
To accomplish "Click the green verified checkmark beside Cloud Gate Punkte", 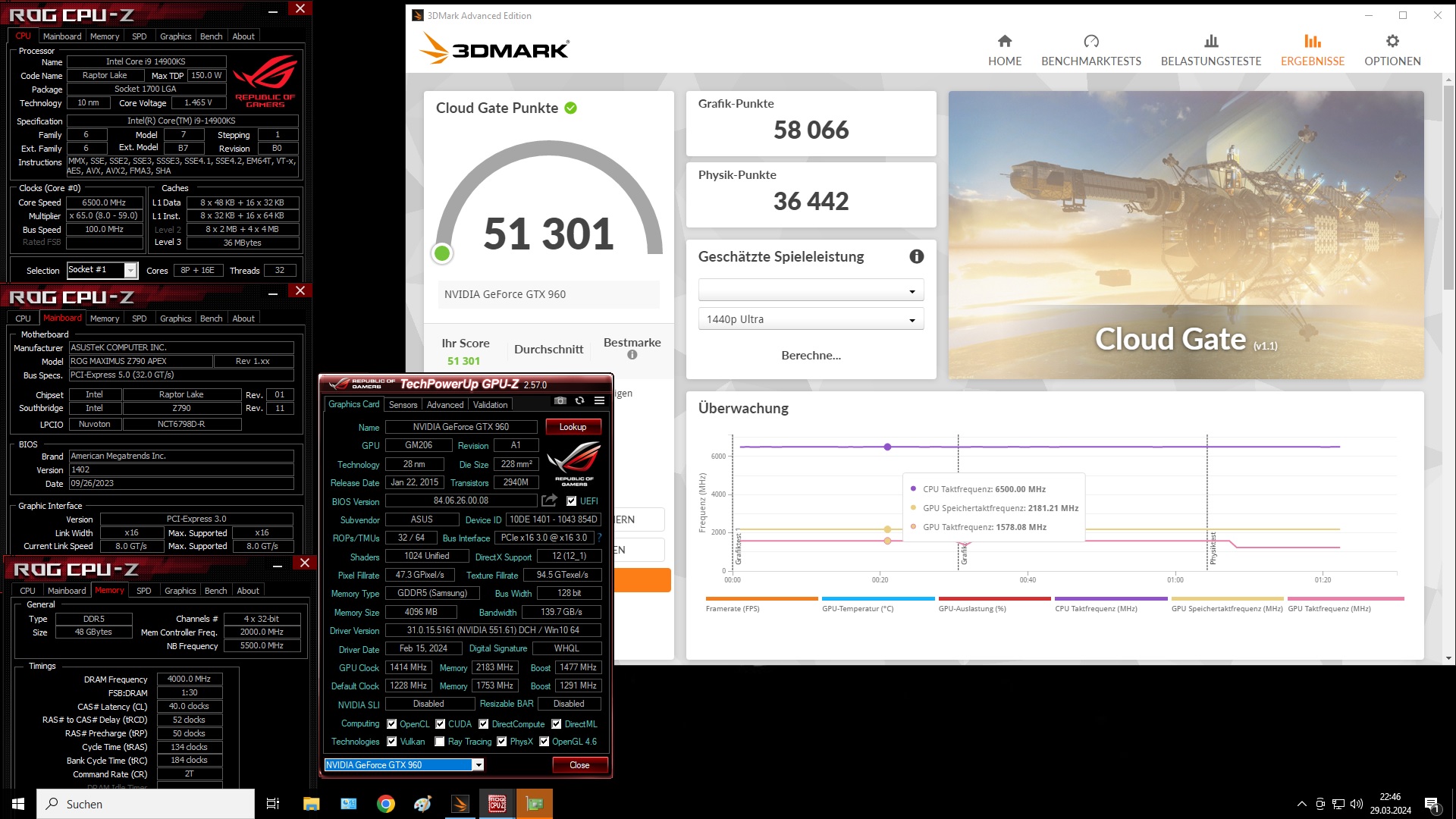I will coord(571,108).
